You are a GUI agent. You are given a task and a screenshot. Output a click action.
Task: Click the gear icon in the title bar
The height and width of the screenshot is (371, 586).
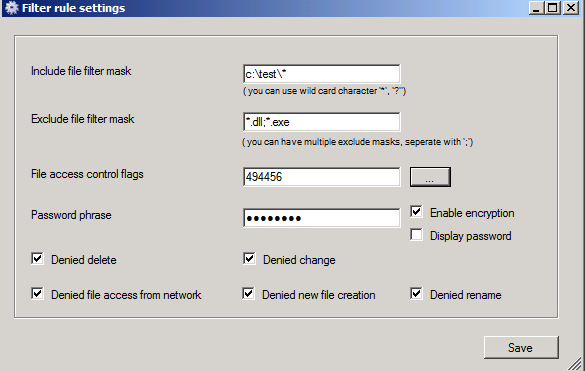point(12,8)
